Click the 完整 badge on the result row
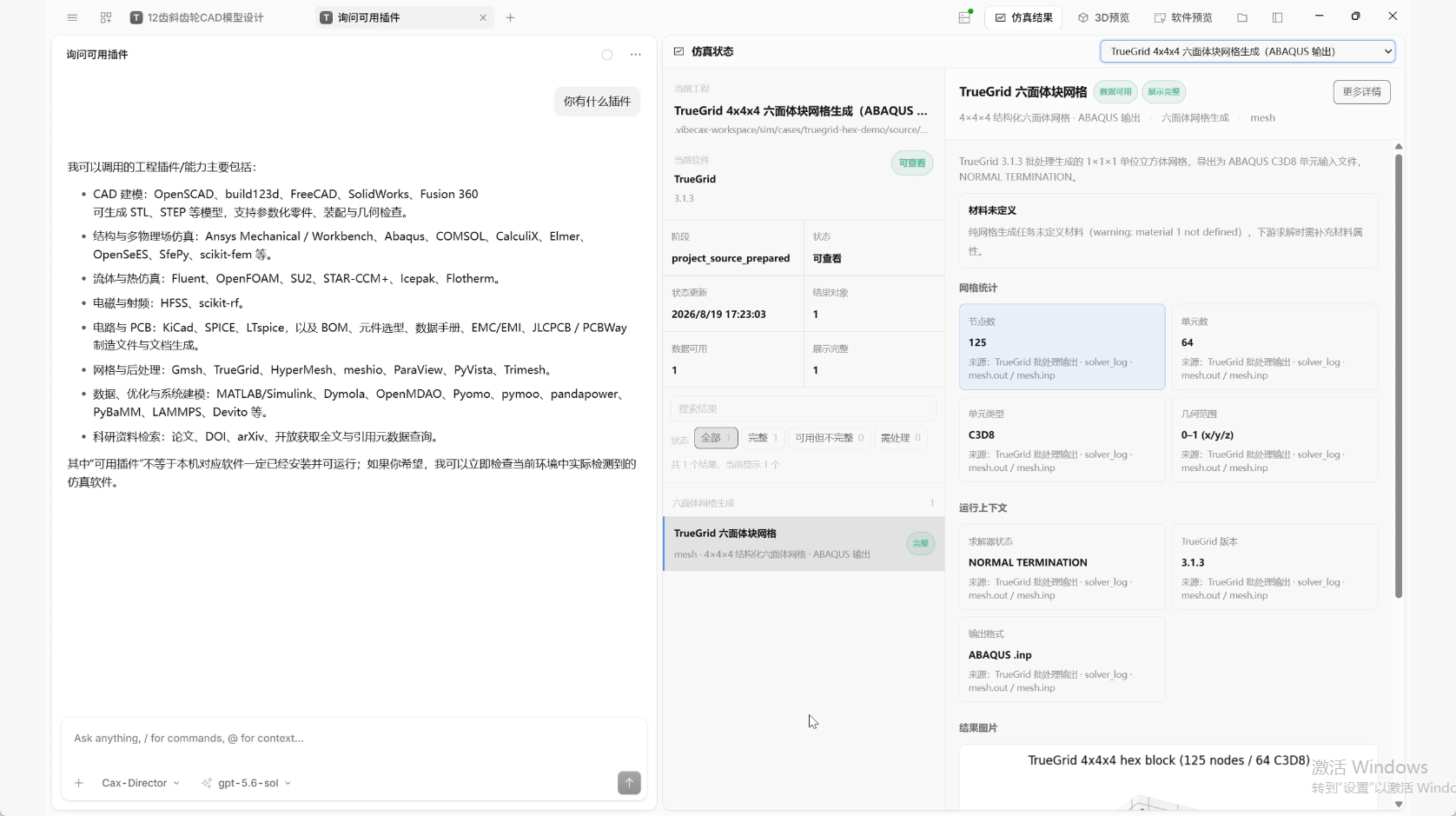Screen dimensions: 1456x816 (x=921, y=544)
